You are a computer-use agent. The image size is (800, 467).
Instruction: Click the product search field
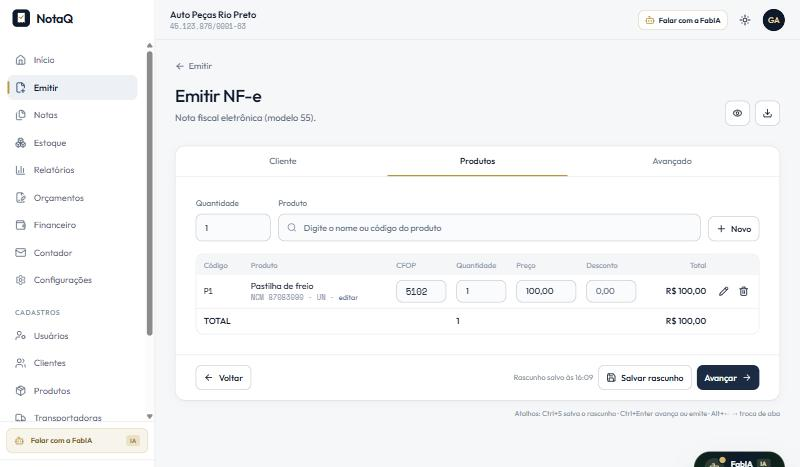click(x=489, y=228)
